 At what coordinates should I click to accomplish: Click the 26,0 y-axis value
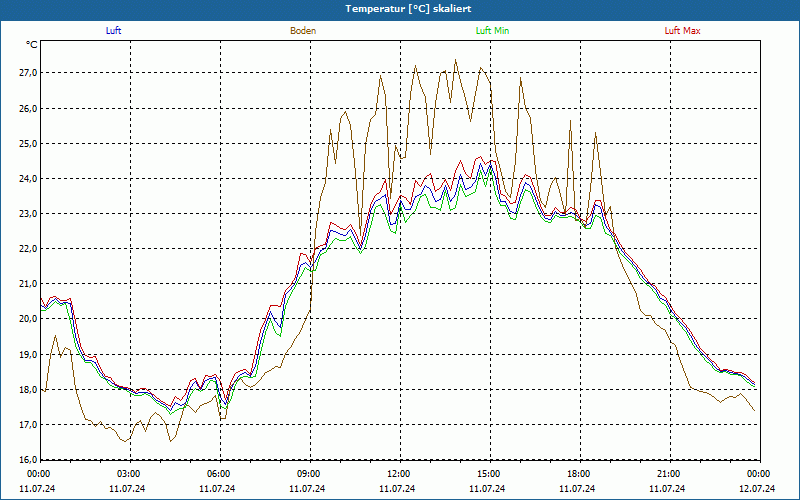(x=29, y=108)
